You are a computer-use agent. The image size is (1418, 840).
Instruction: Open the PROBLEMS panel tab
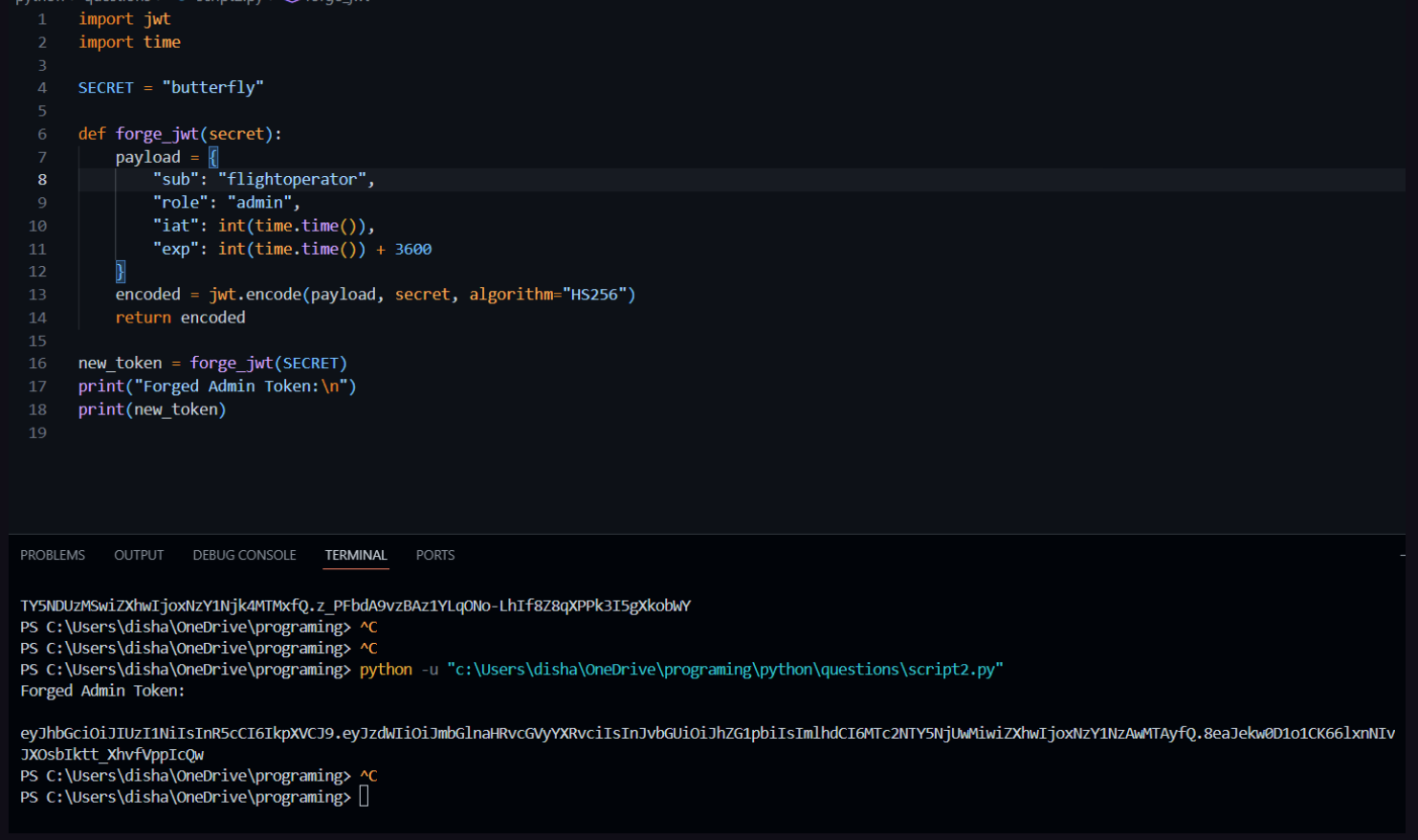point(53,555)
